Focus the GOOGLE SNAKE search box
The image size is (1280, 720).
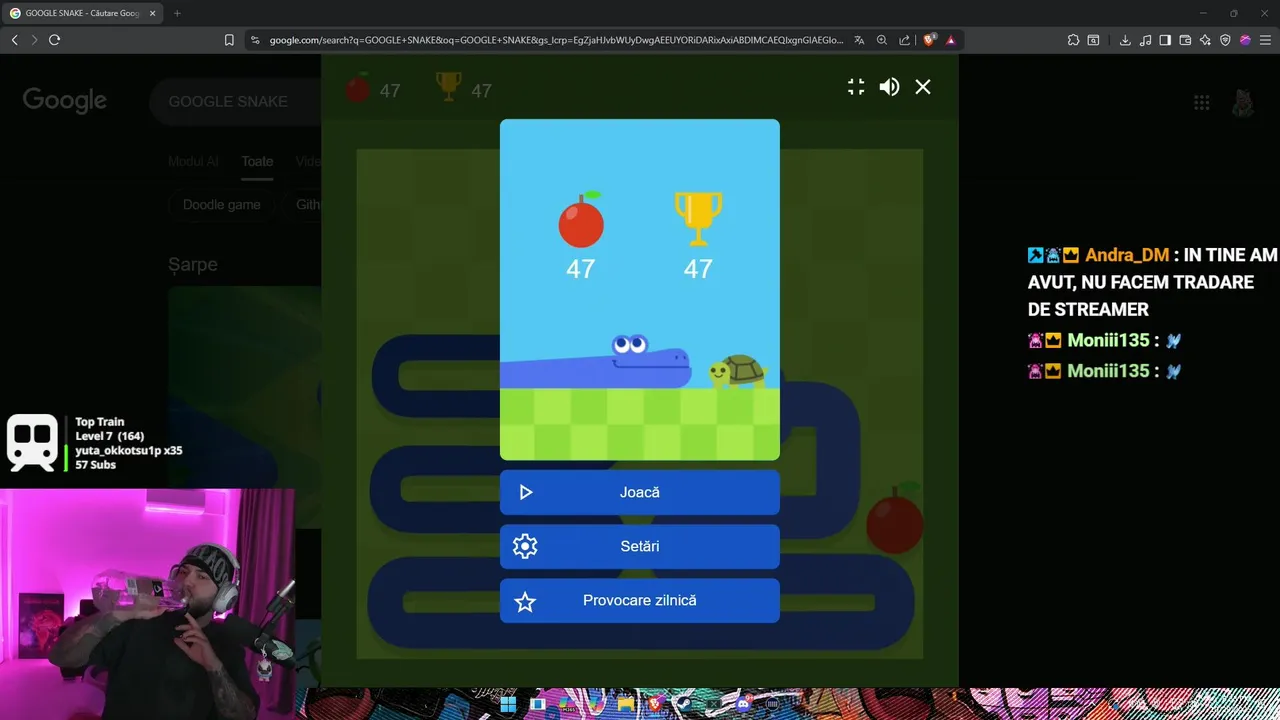pyautogui.click(x=236, y=101)
